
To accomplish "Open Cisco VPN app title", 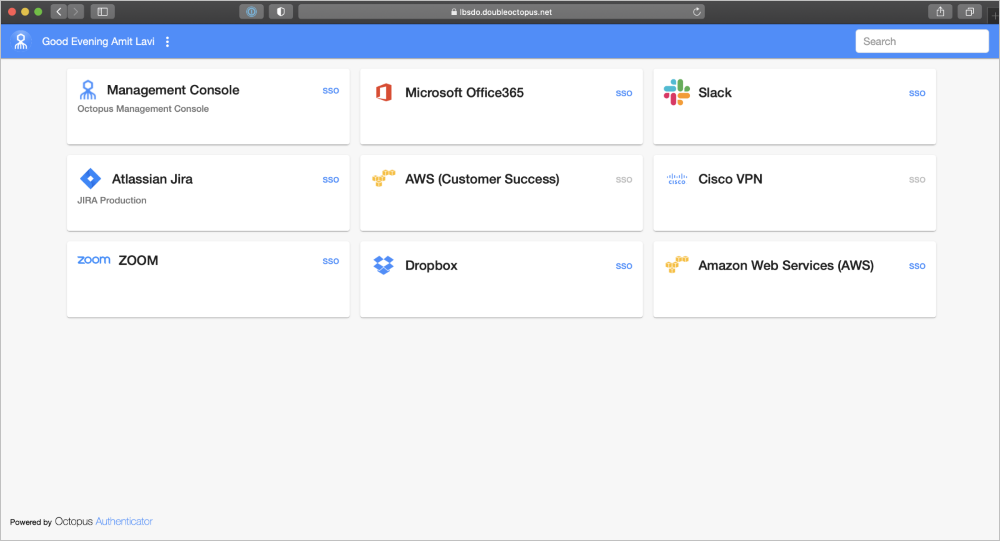I will coord(730,179).
